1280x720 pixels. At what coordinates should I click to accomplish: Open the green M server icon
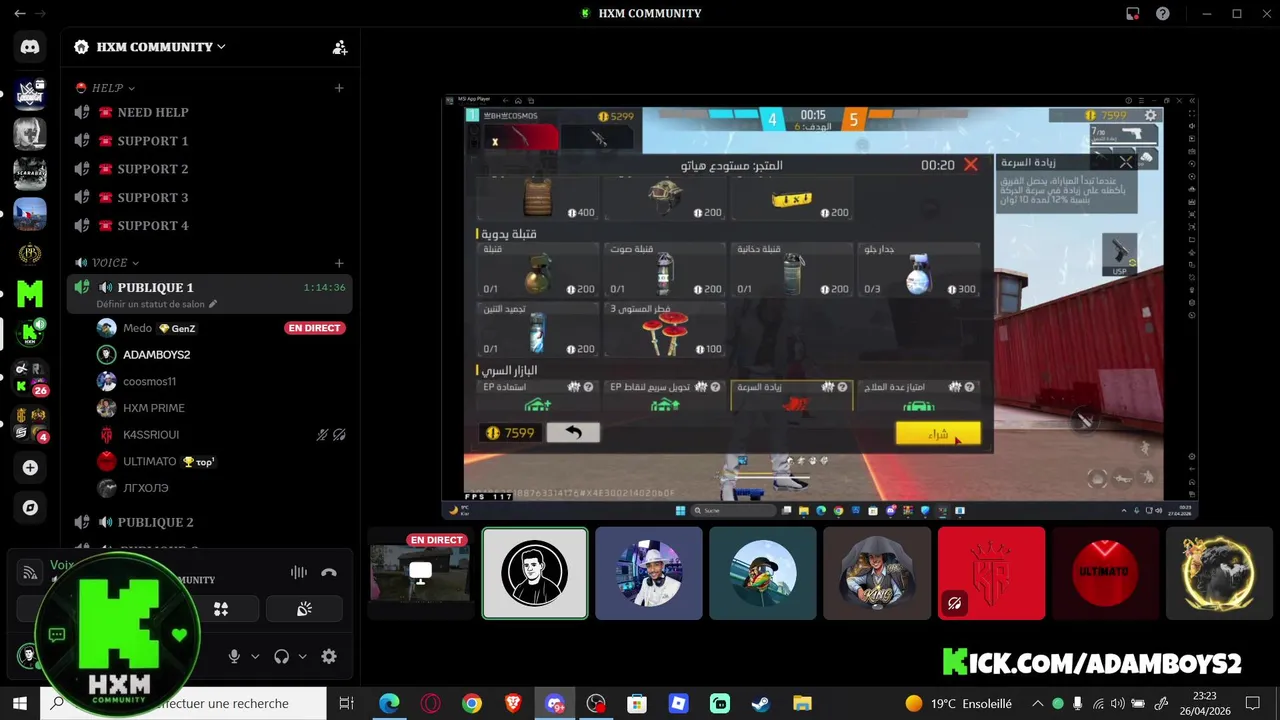[30, 294]
